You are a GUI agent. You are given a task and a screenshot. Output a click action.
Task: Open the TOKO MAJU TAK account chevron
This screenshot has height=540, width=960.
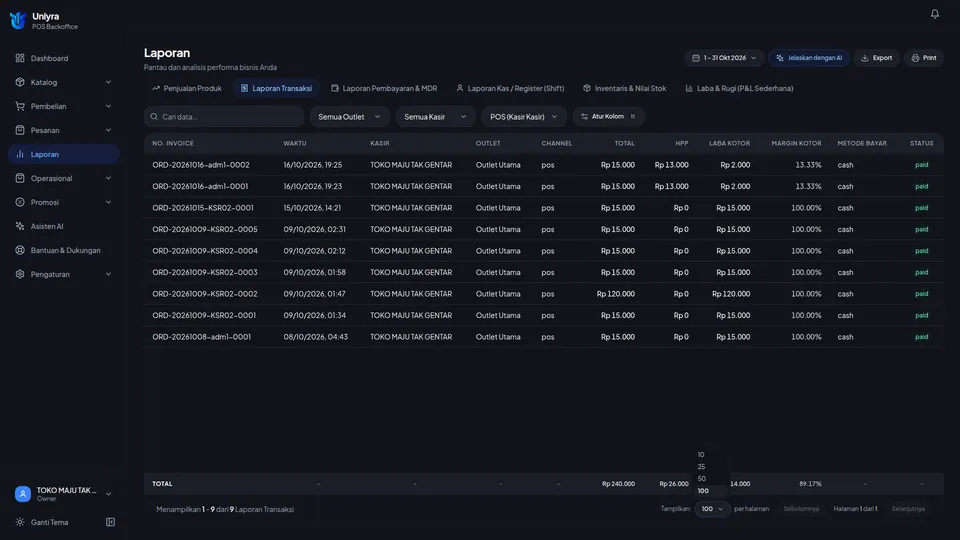coord(108,493)
